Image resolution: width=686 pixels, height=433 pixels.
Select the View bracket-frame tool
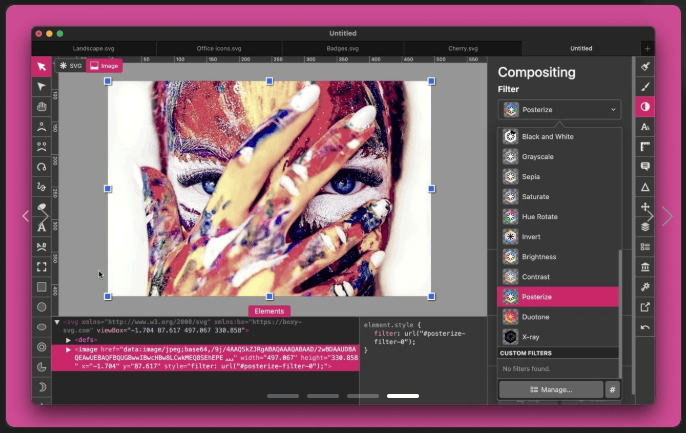pos(42,267)
